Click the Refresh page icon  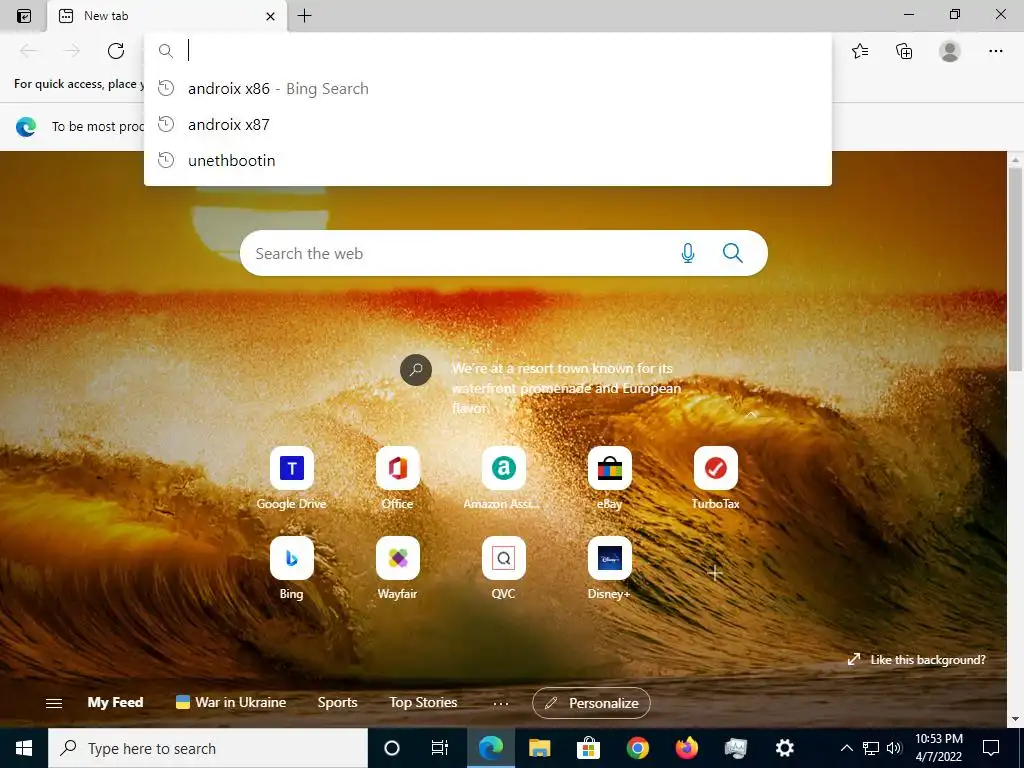tap(116, 51)
